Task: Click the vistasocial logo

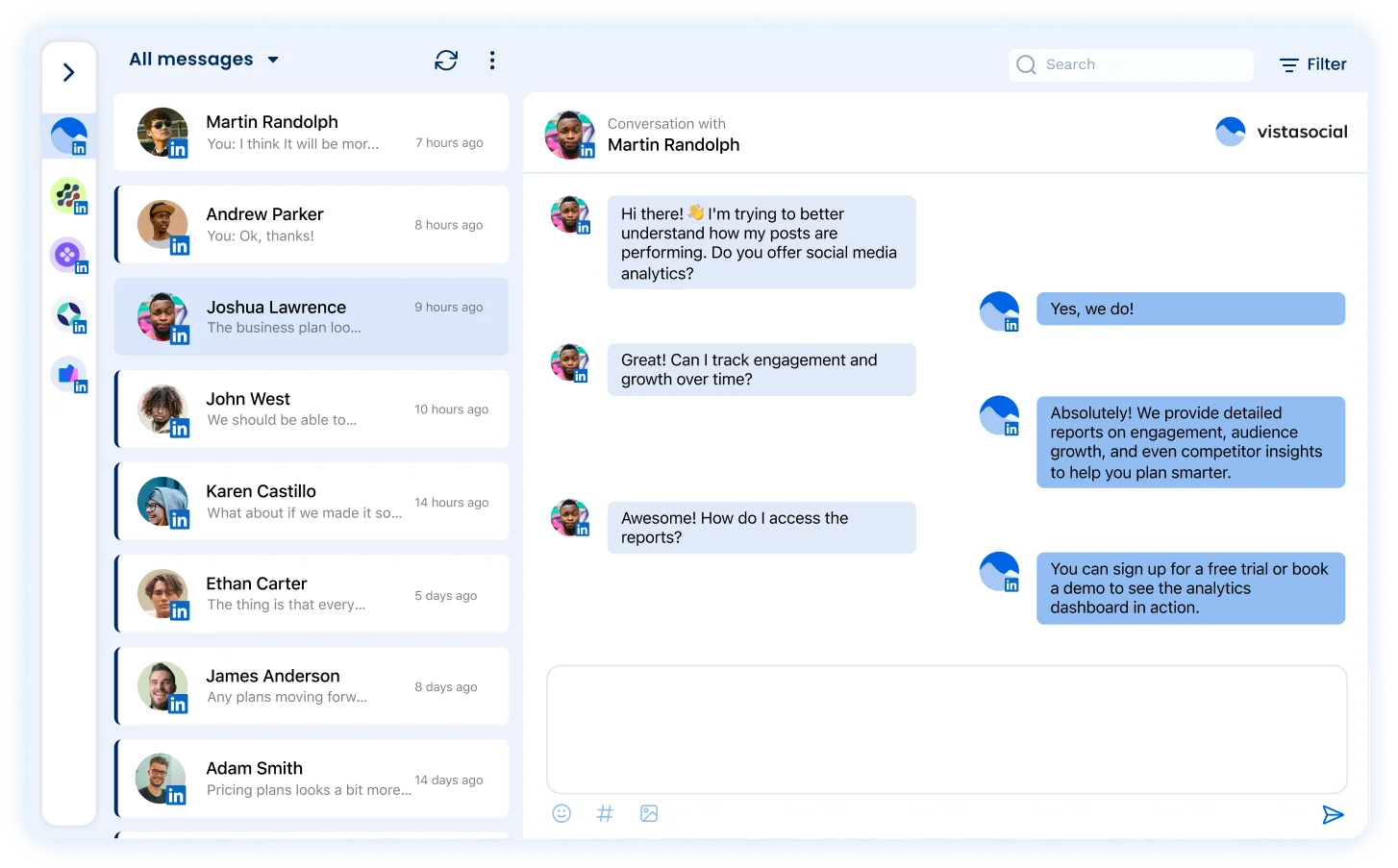Action: (x=1282, y=132)
